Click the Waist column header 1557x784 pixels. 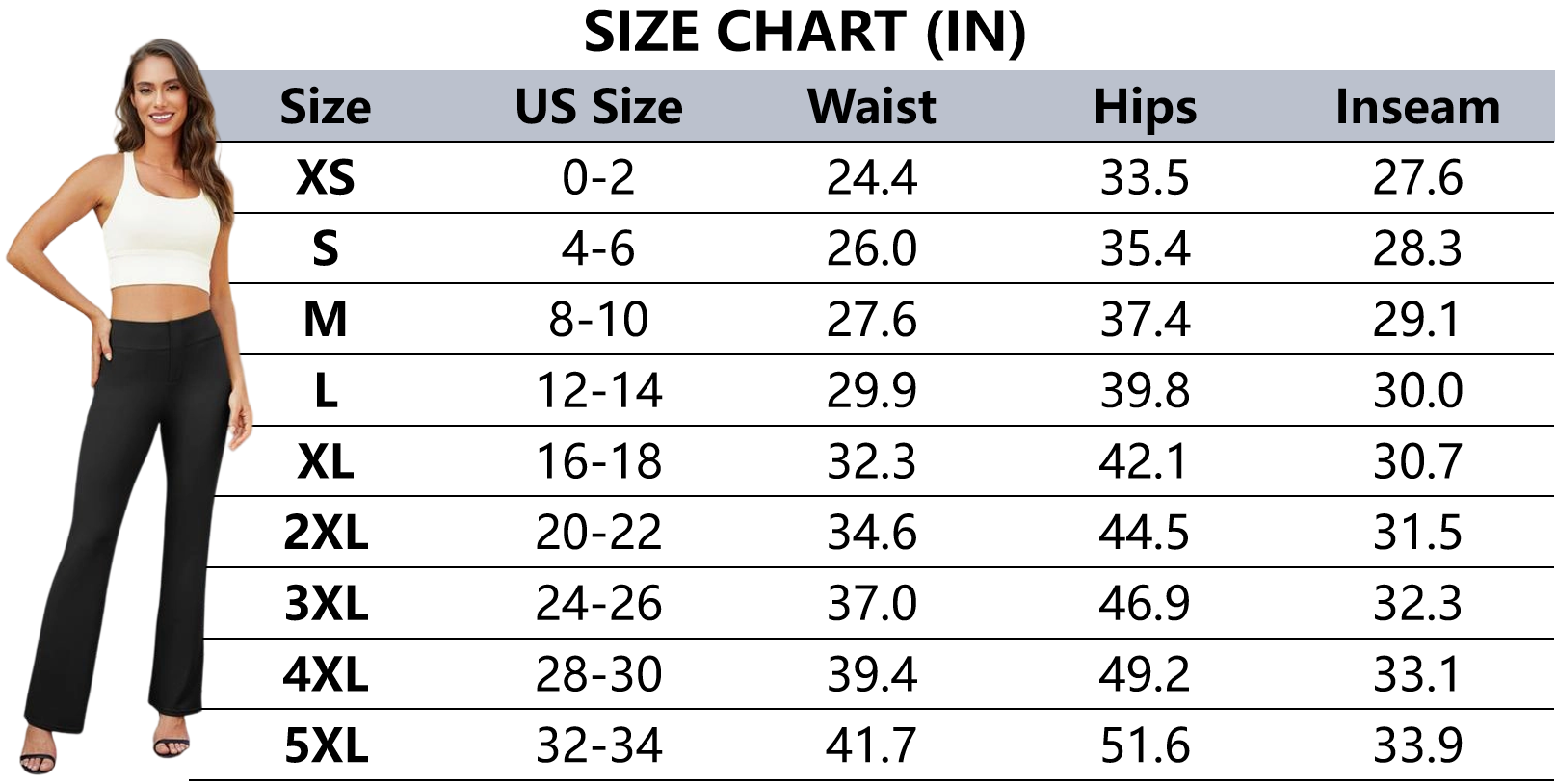point(872,107)
